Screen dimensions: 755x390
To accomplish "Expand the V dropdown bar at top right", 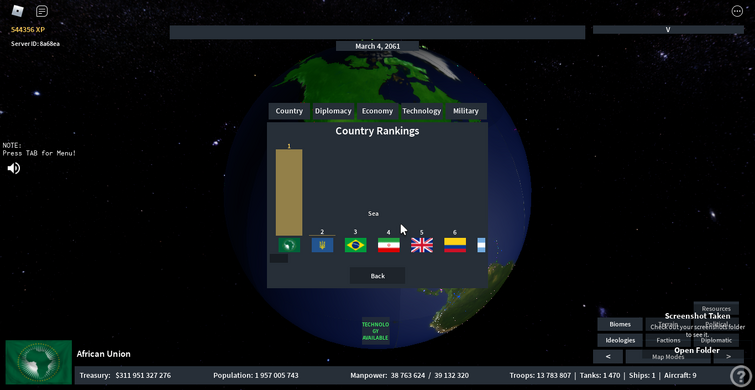I will tap(668, 29).
